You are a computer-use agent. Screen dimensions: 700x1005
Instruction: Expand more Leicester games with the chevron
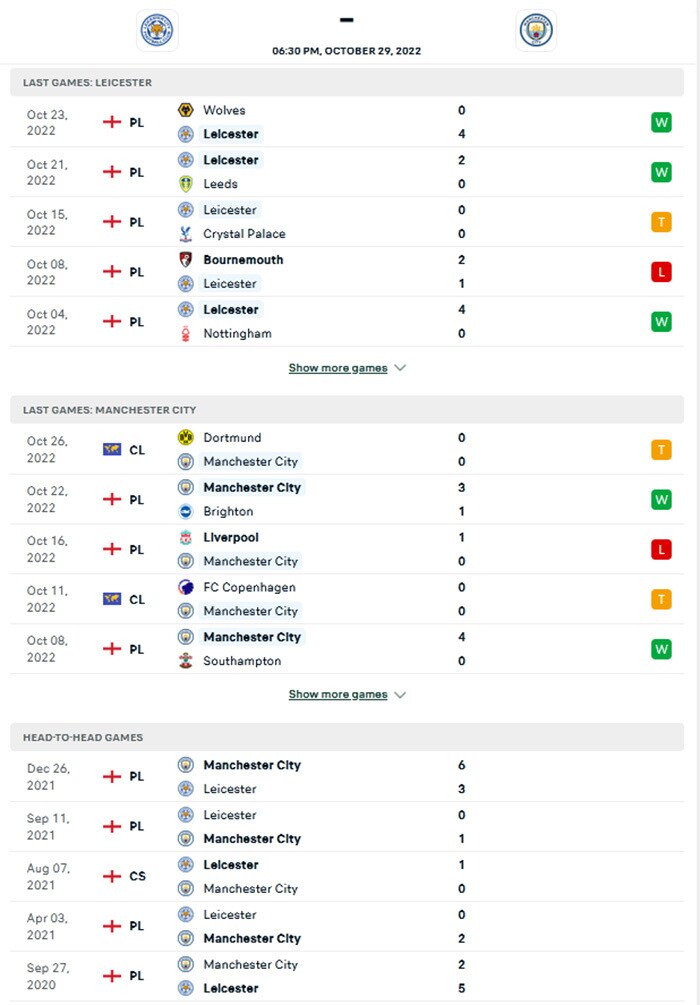[400, 368]
